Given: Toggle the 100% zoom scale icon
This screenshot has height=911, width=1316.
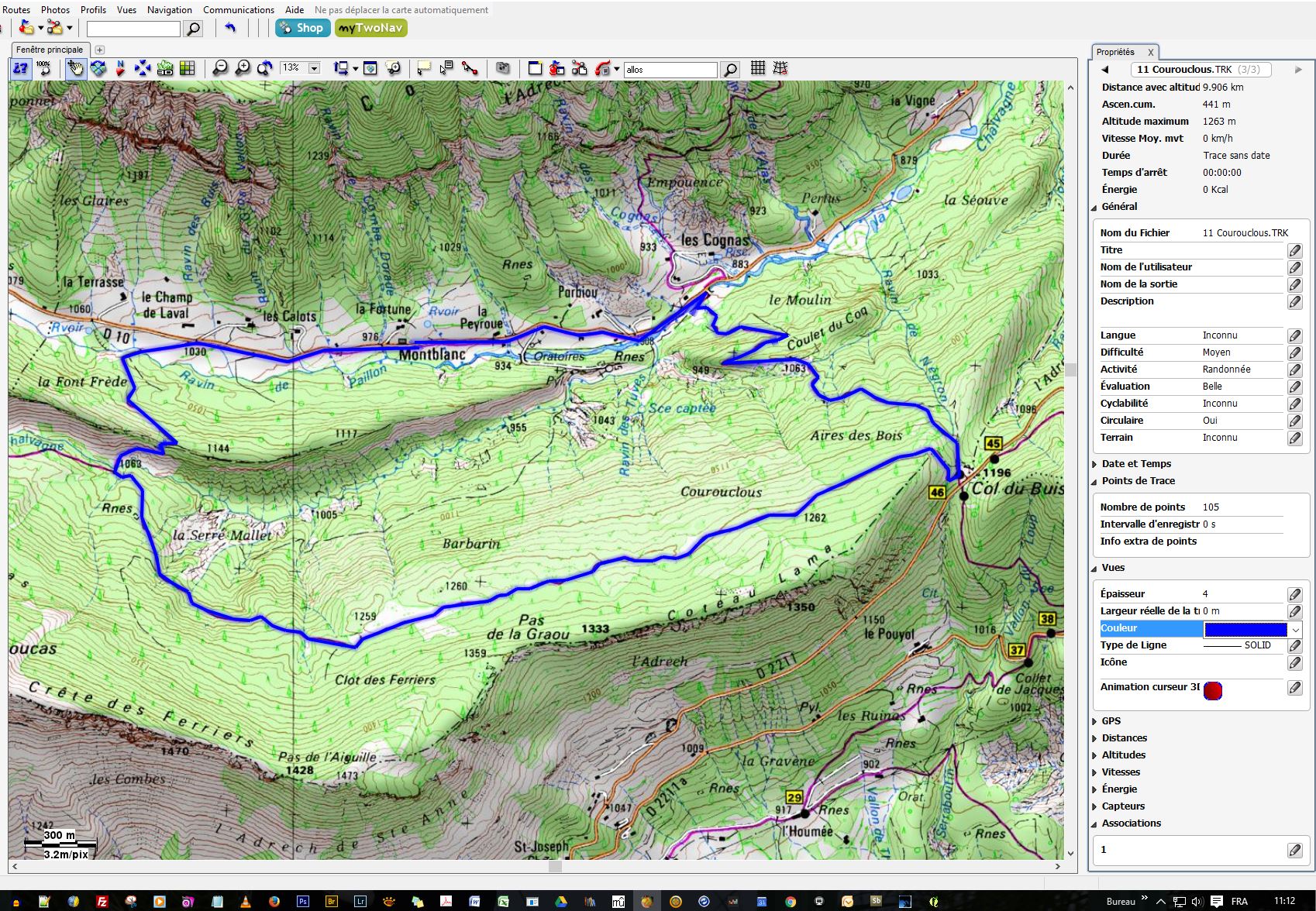Looking at the screenshot, I should pos(43,69).
